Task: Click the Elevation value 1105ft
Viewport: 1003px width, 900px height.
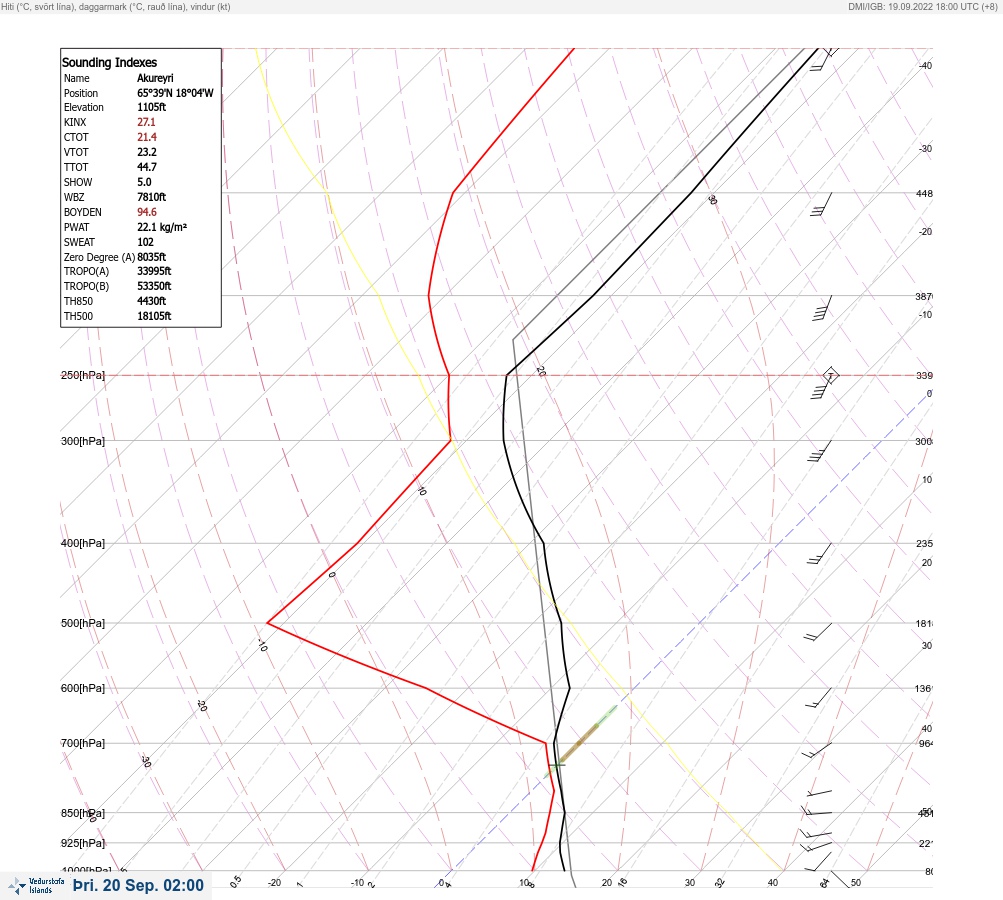Action: [152, 107]
